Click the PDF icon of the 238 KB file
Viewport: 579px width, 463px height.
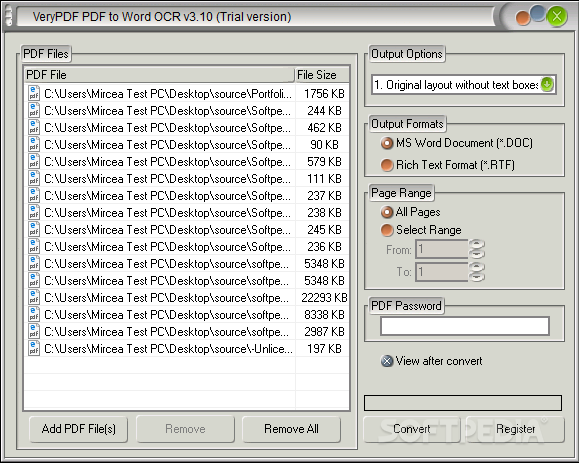tap(34, 212)
